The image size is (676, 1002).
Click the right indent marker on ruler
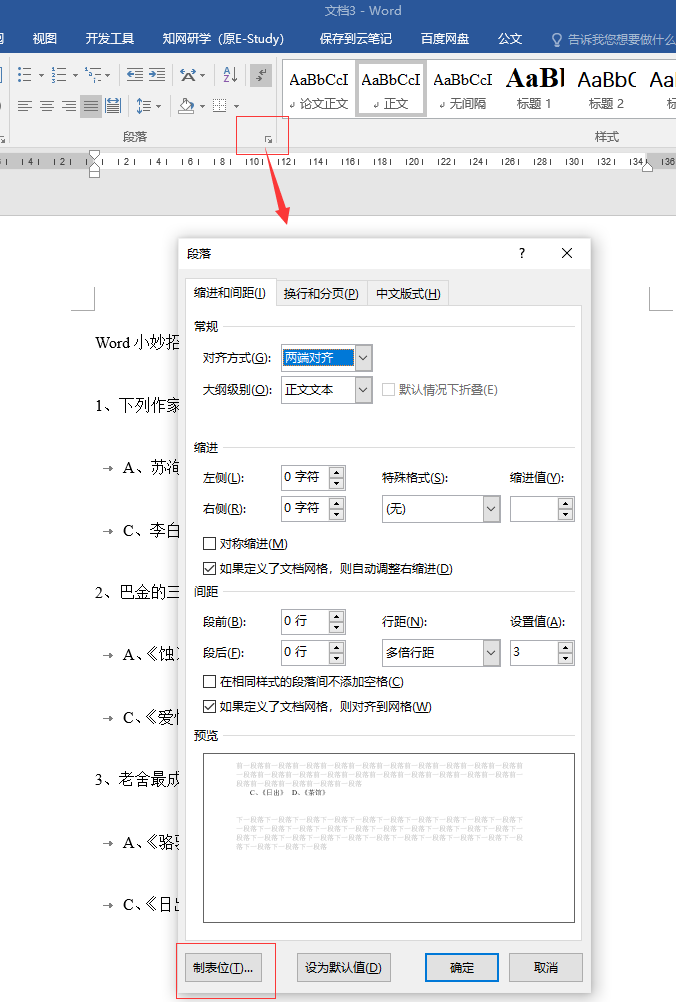point(647,167)
